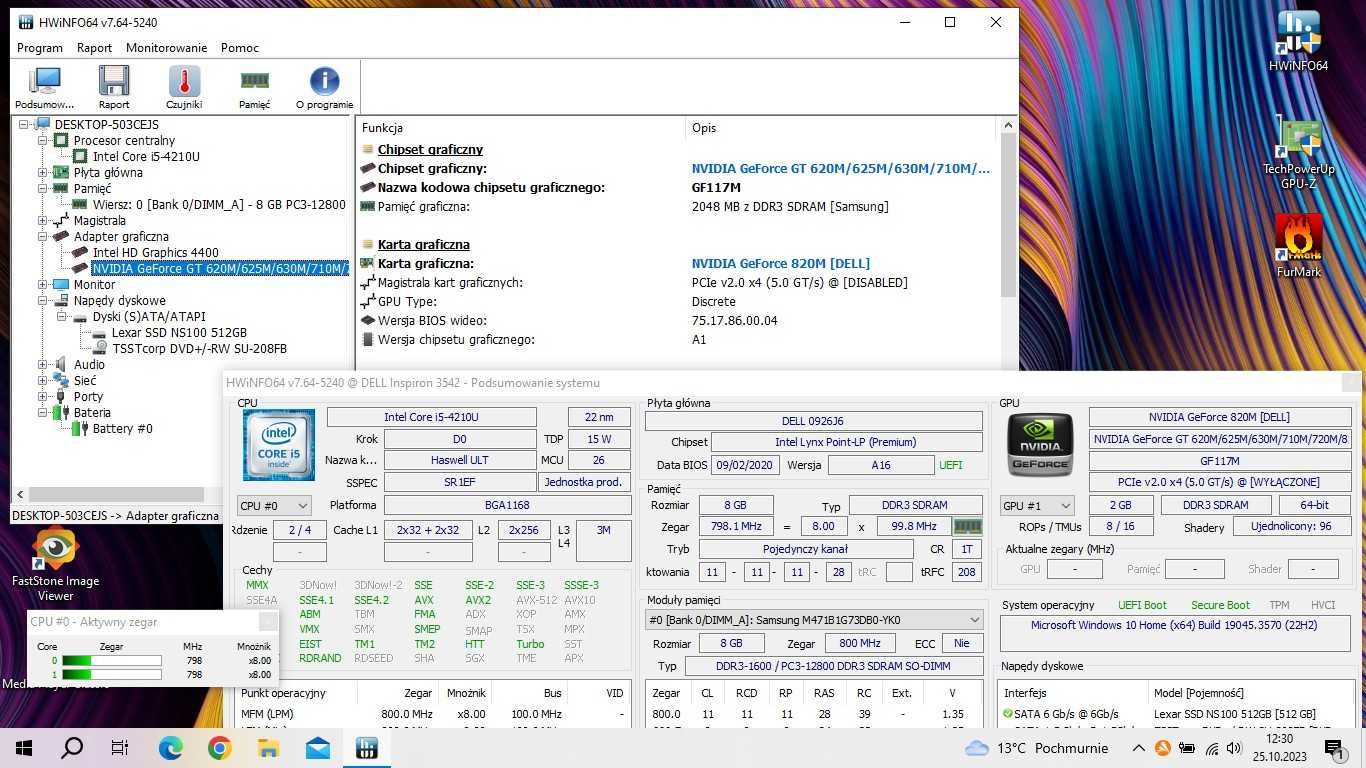Launch the FurMark desktop icon
This screenshot has width=1366, height=768.
[1298, 246]
